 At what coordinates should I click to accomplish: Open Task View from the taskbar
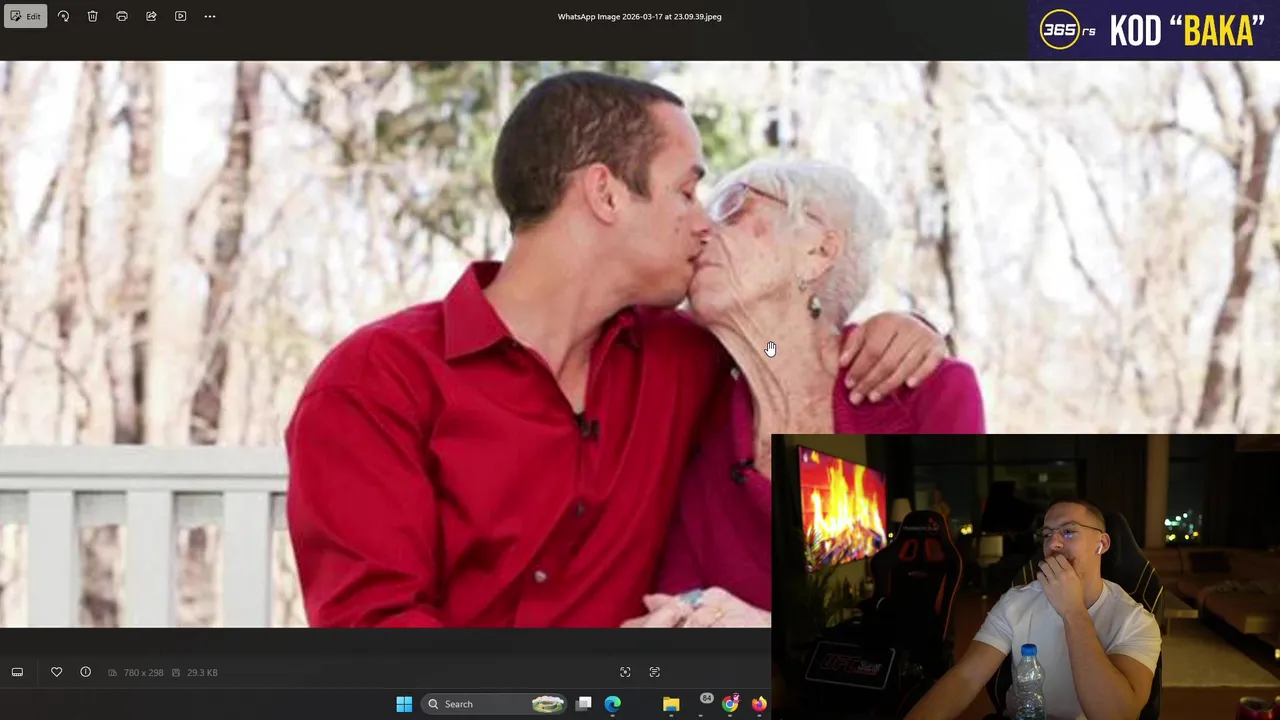(584, 704)
